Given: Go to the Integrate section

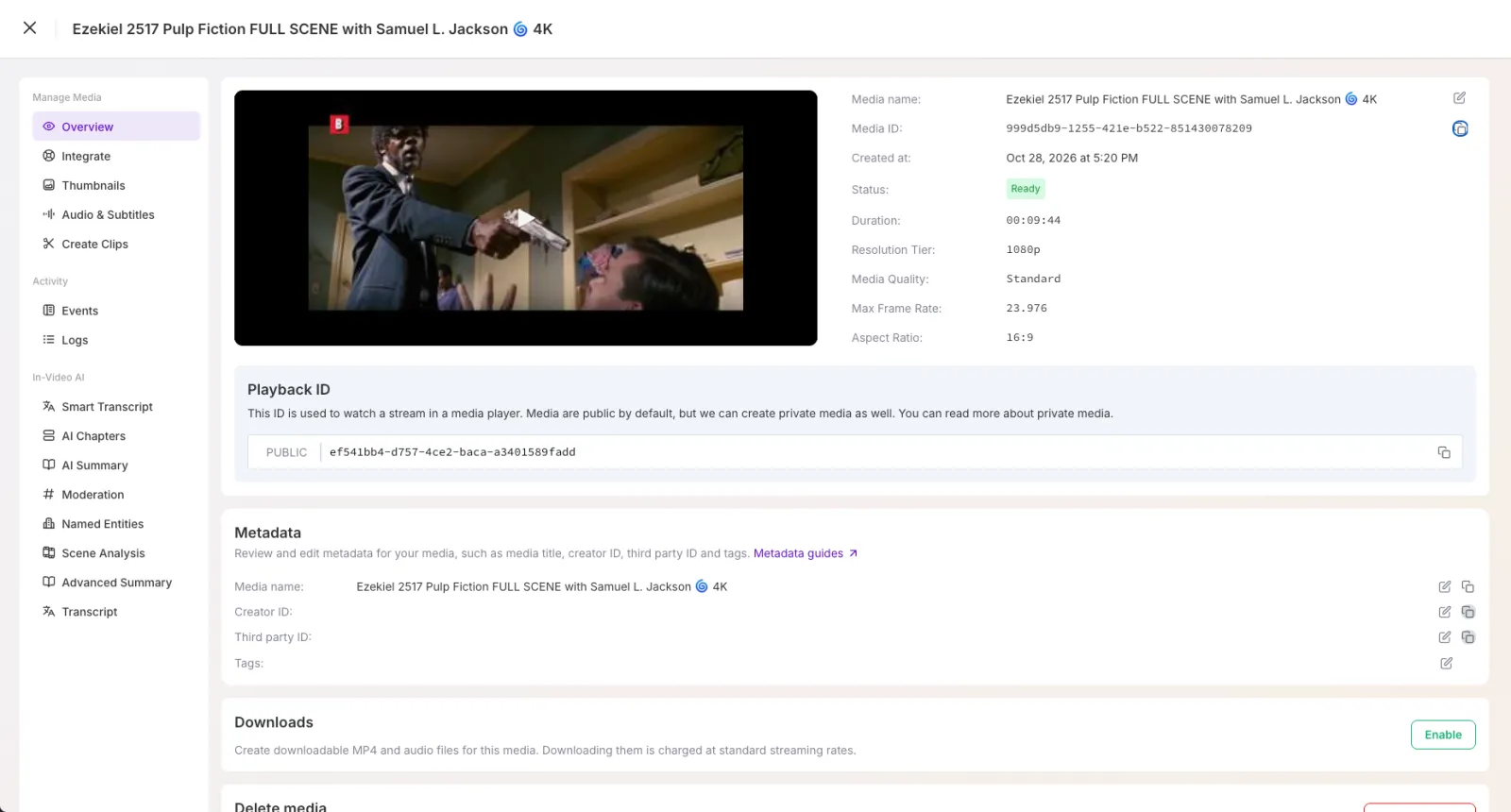Looking at the screenshot, I should click(x=116, y=156).
